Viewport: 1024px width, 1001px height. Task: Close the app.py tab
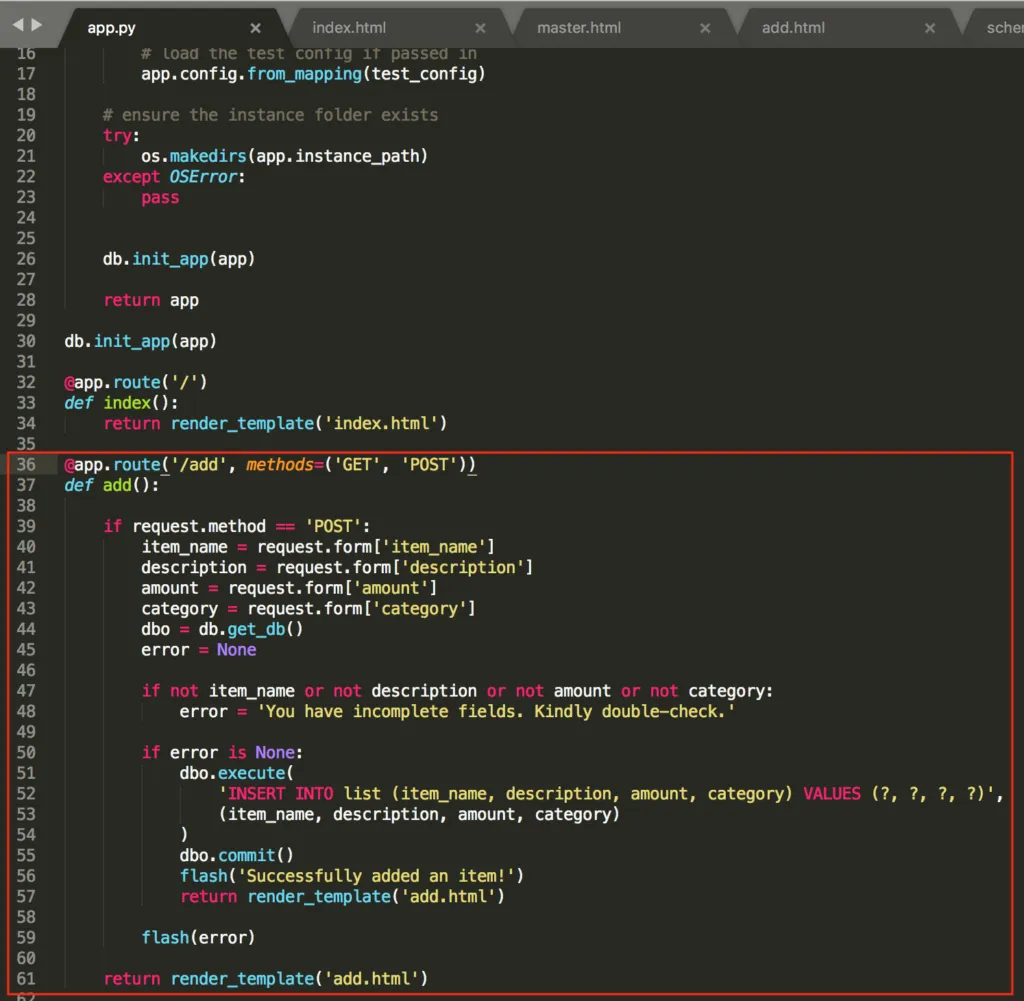(x=255, y=28)
